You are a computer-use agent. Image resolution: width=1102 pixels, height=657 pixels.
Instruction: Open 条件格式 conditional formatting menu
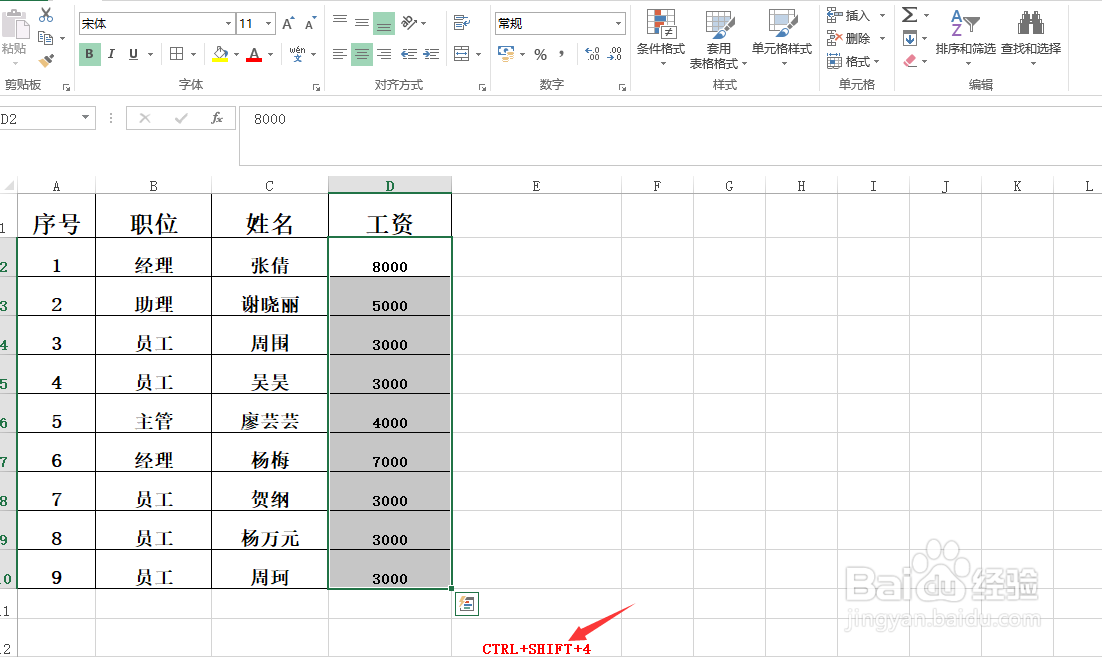pos(661,38)
